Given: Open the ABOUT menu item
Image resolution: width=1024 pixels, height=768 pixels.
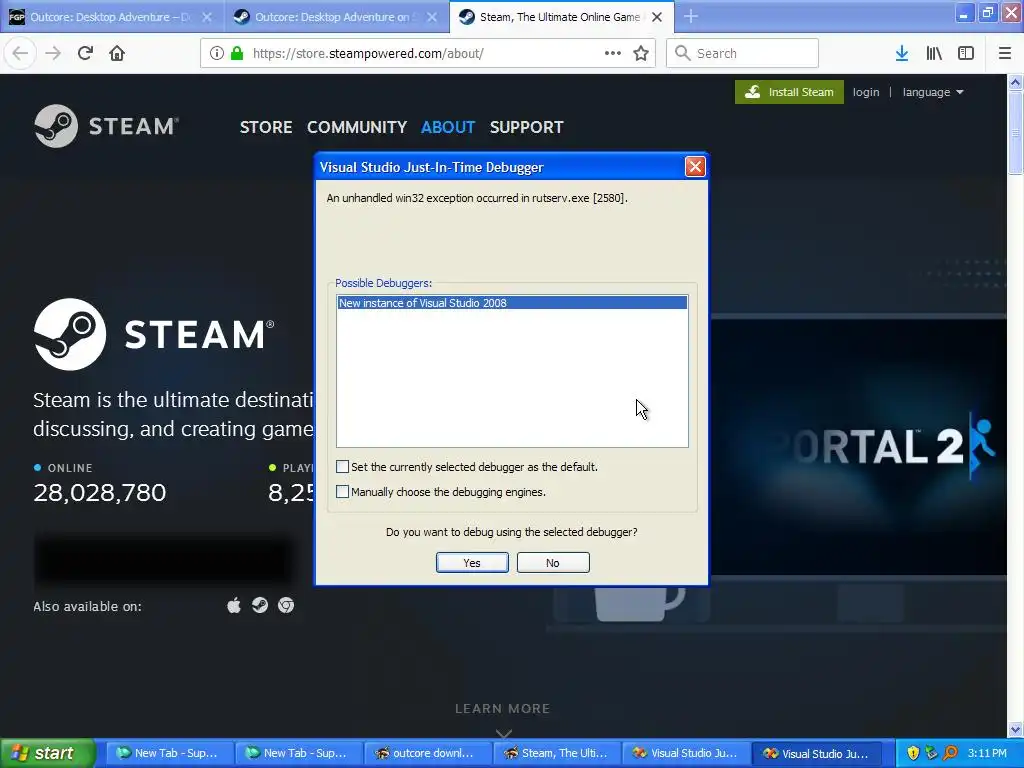Looking at the screenshot, I should tap(448, 127).
